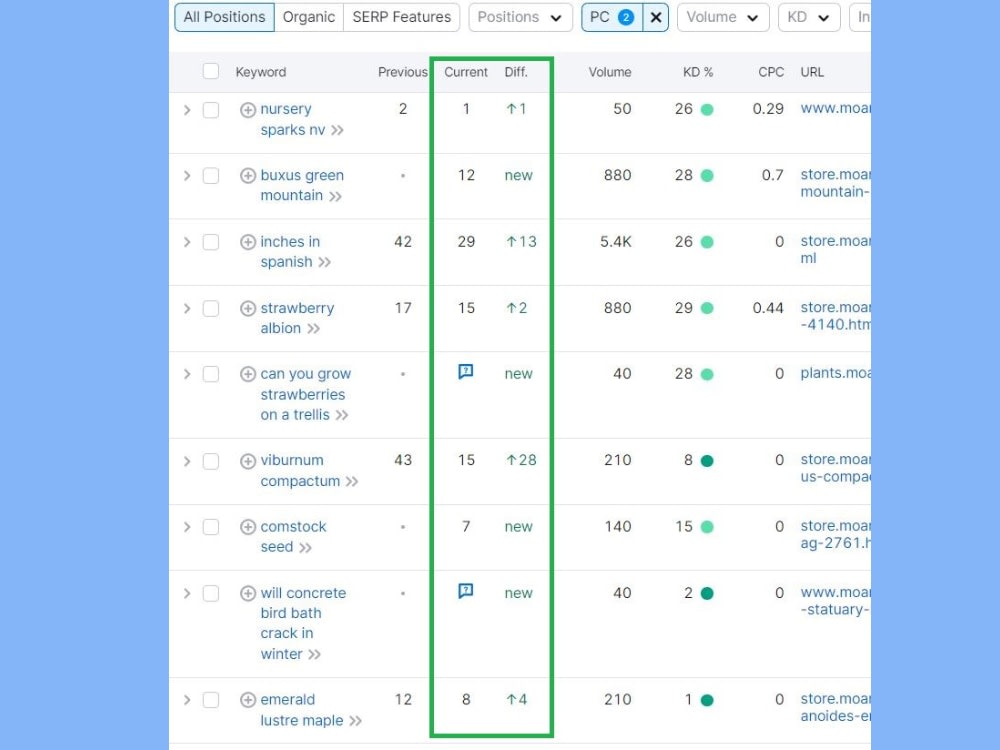
Task: Click double-arrow icon after crack in winter
Action: pyautogui.click(x=314, y=655)
